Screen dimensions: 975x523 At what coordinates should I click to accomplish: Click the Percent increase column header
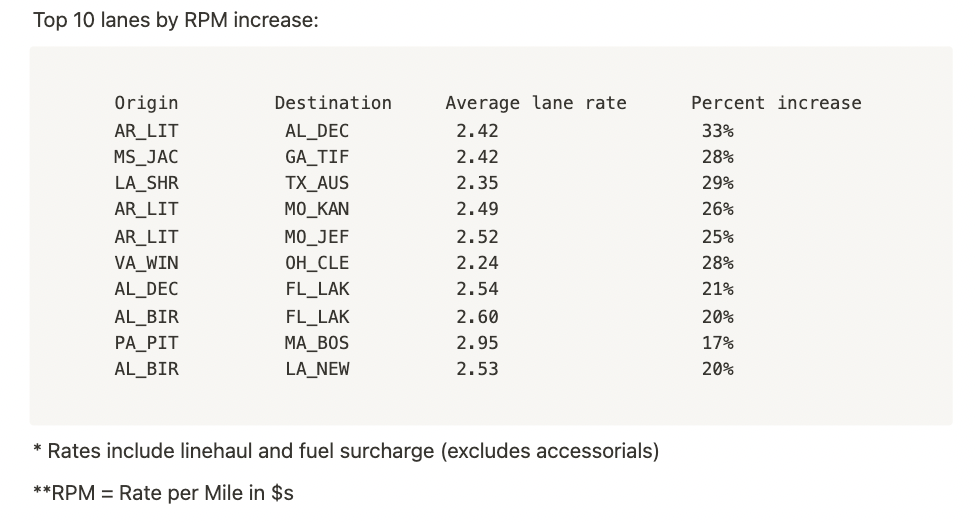776,103
